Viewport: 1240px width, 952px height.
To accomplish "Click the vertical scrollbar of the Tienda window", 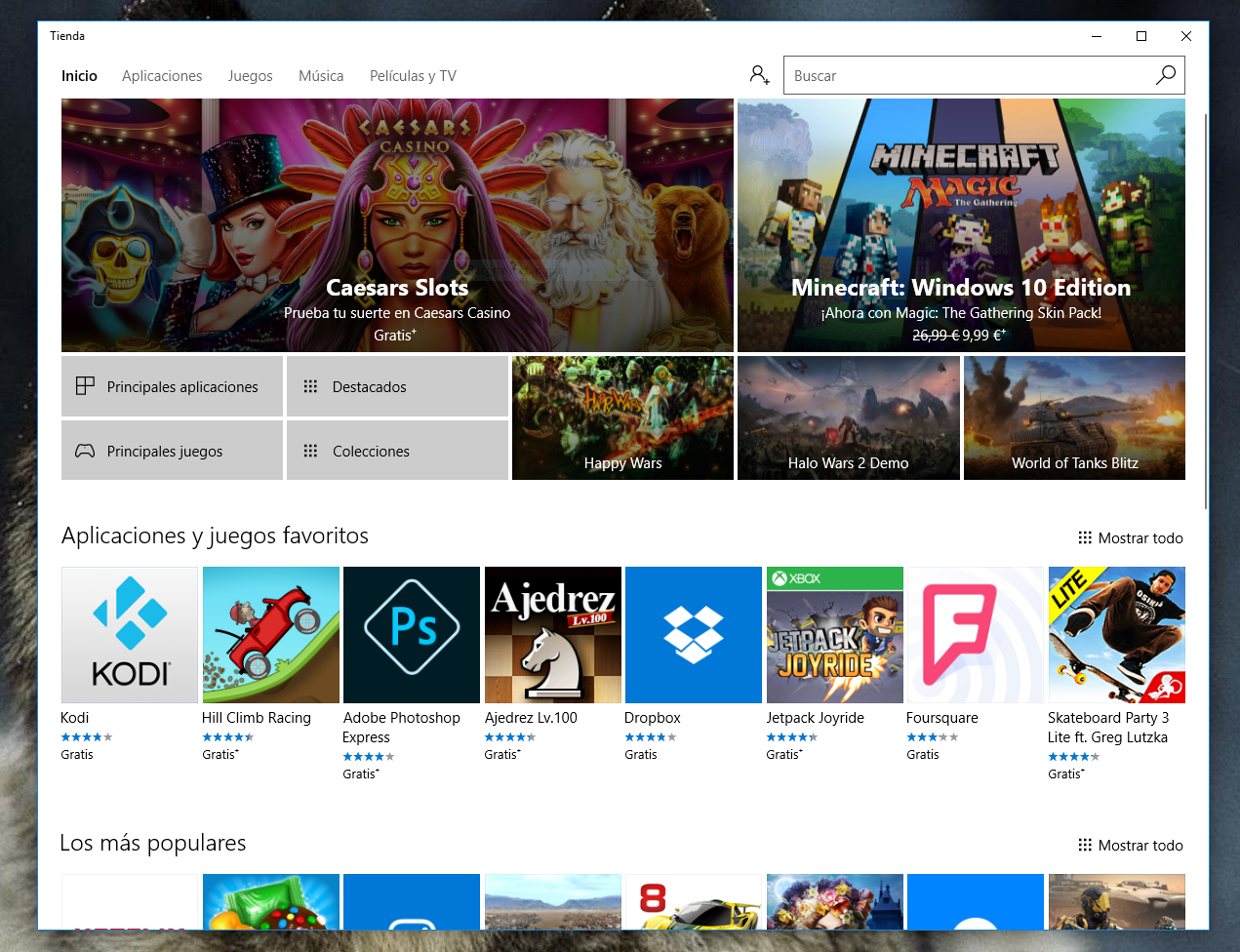I will pyautogui.click(x=1206, y=310).
